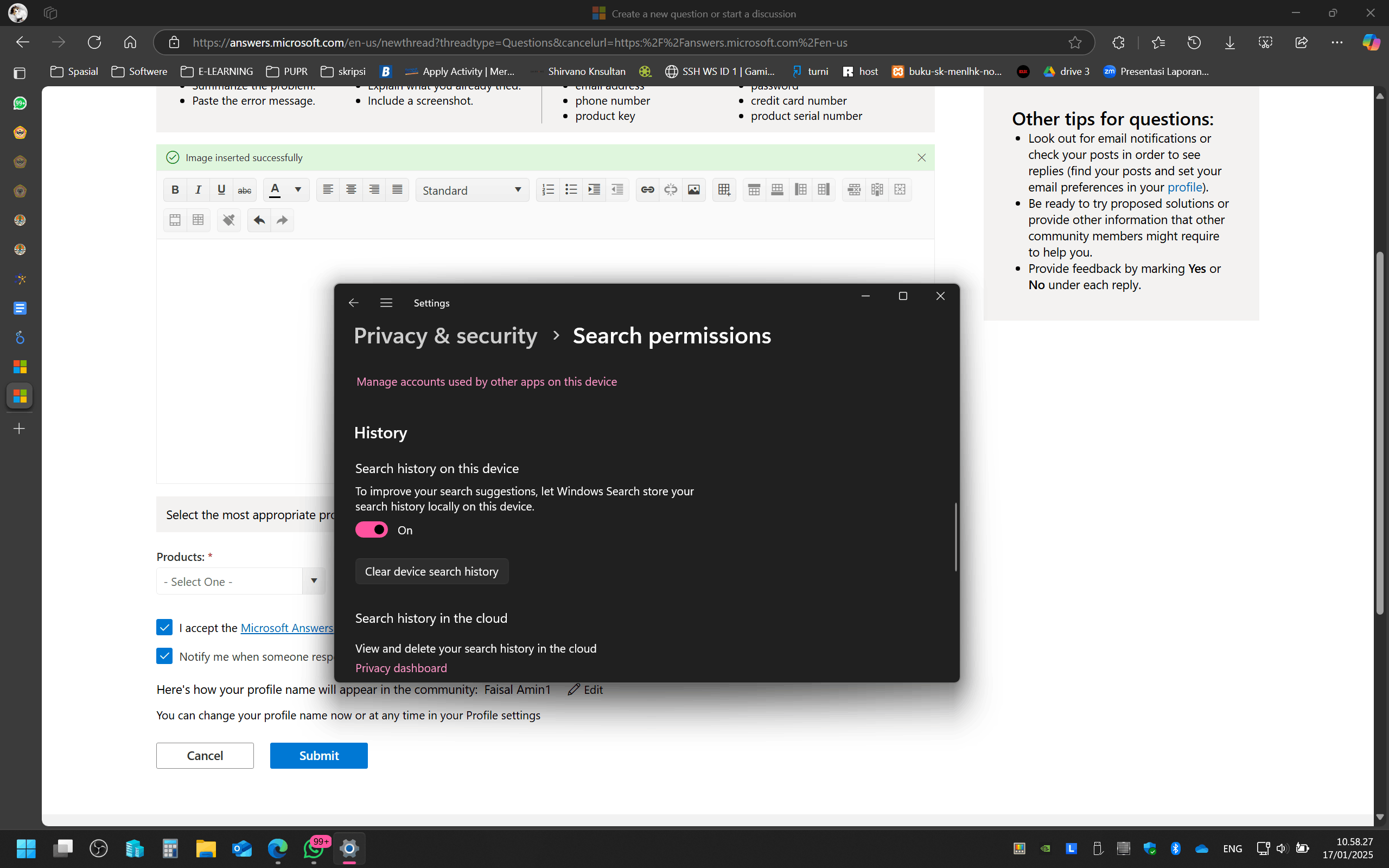The height and width of the screenshot is (868, 1389).
Task: Click the insert image icon
Action: point(693,189)
